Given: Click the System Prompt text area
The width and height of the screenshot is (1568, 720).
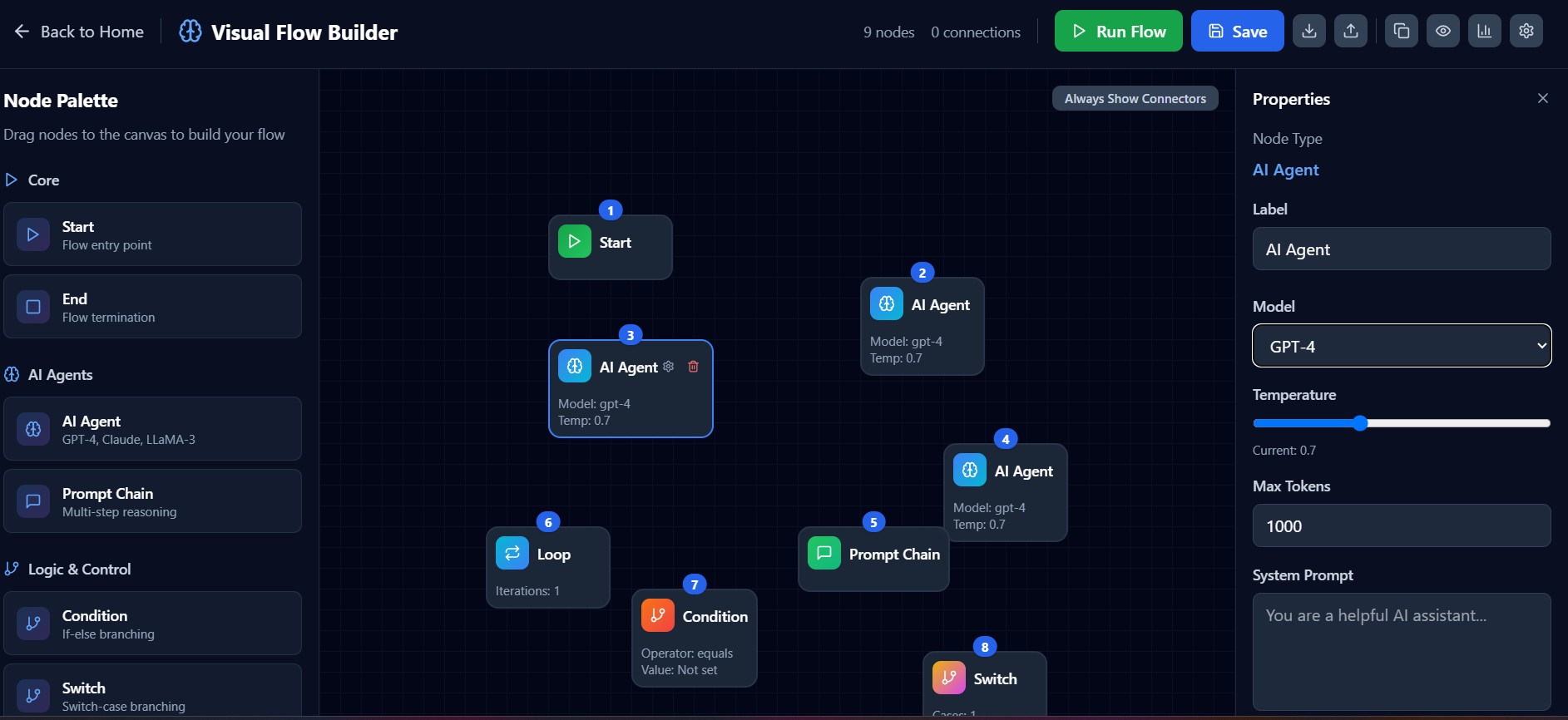Looking at the screenshot, I should pos(1402,651).
